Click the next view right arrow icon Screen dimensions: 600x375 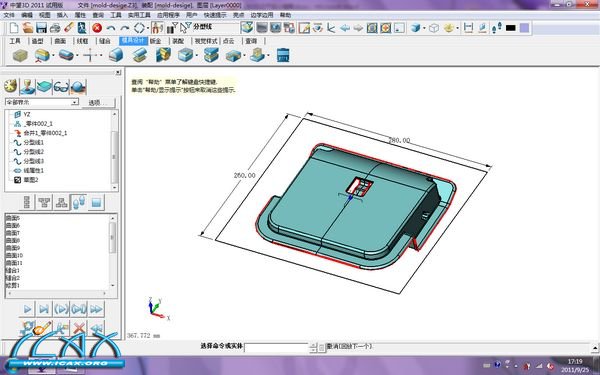[x=358, y=28]
